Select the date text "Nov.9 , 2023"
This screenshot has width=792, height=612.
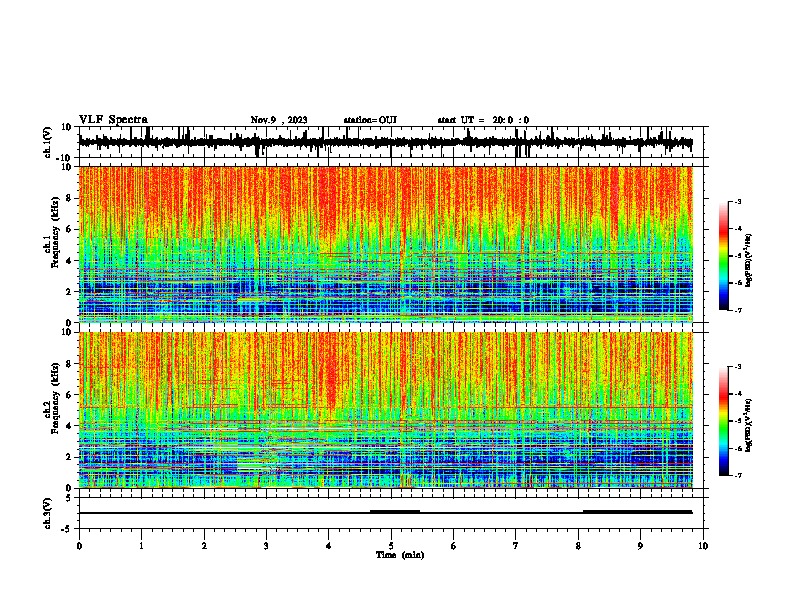coord(279,120)
